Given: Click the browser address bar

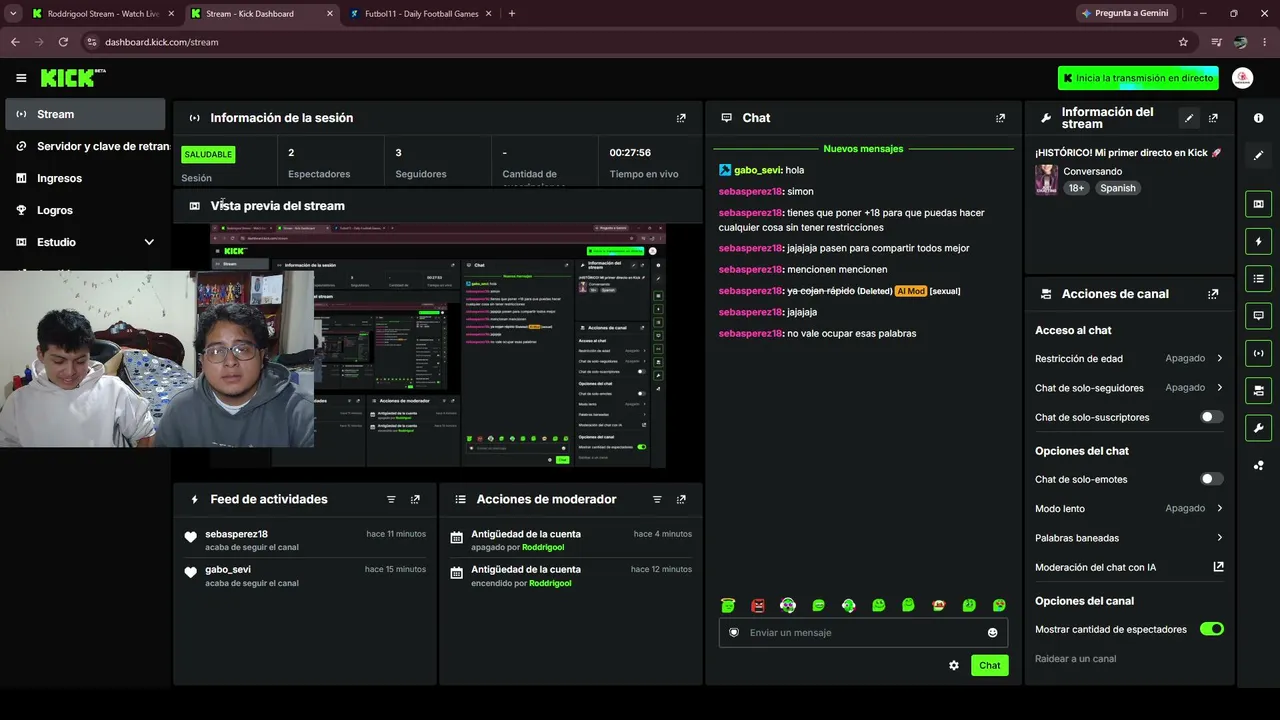Looking at the screenshot, I should pos(630,42).
